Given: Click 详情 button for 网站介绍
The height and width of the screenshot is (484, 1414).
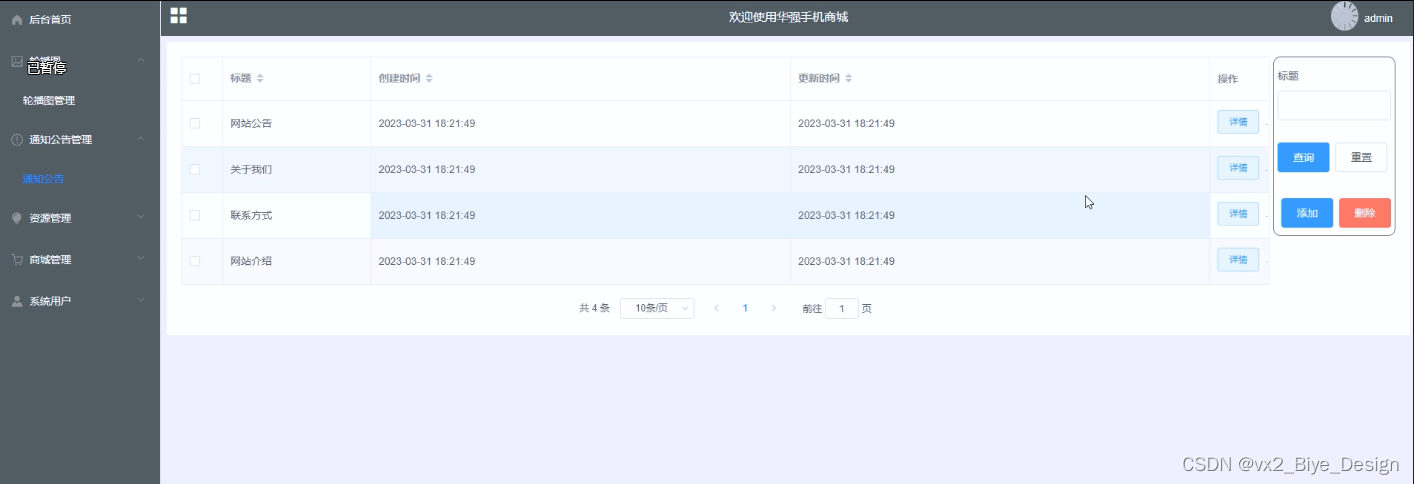Looking at the screenshot, I should point(1238,260).
